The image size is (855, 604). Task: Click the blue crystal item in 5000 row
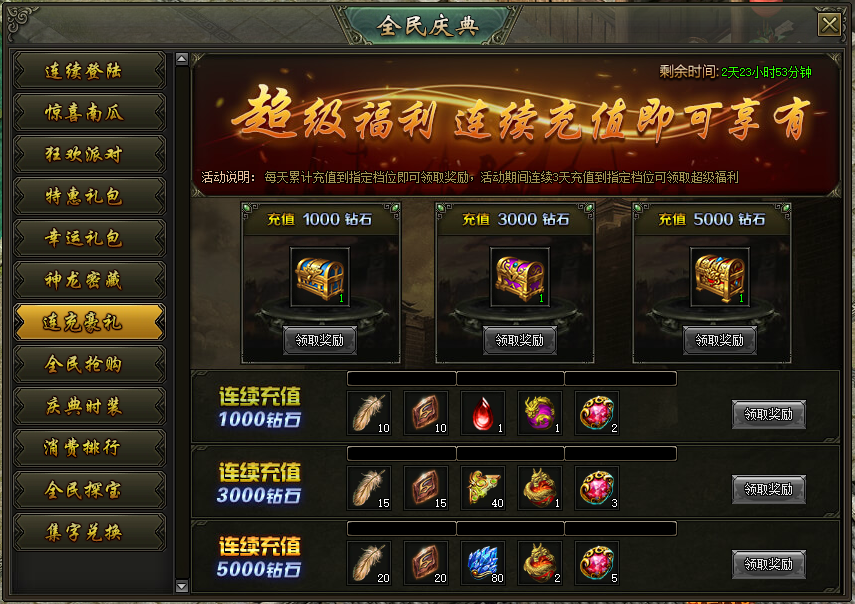click(x=483, y=563)
